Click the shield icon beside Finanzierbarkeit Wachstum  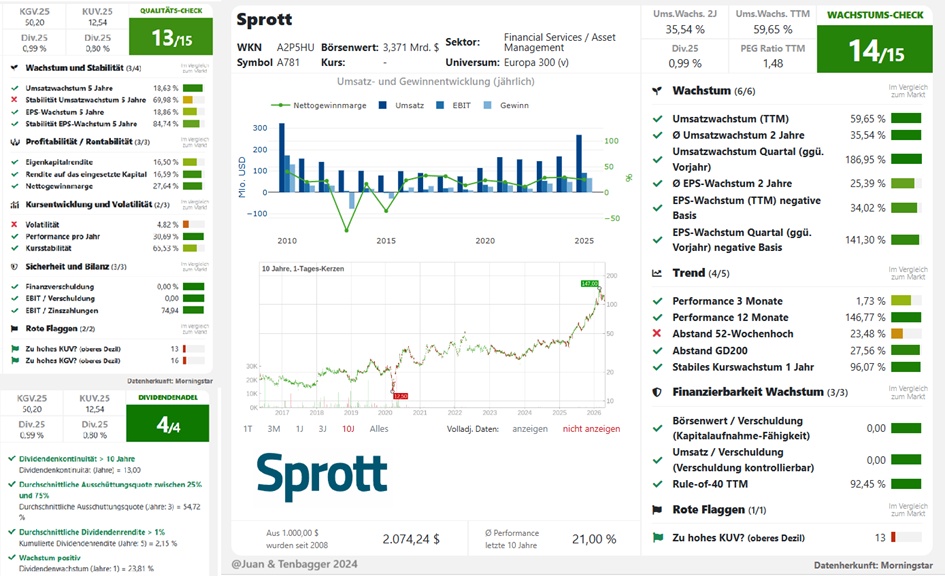point(657,392)
